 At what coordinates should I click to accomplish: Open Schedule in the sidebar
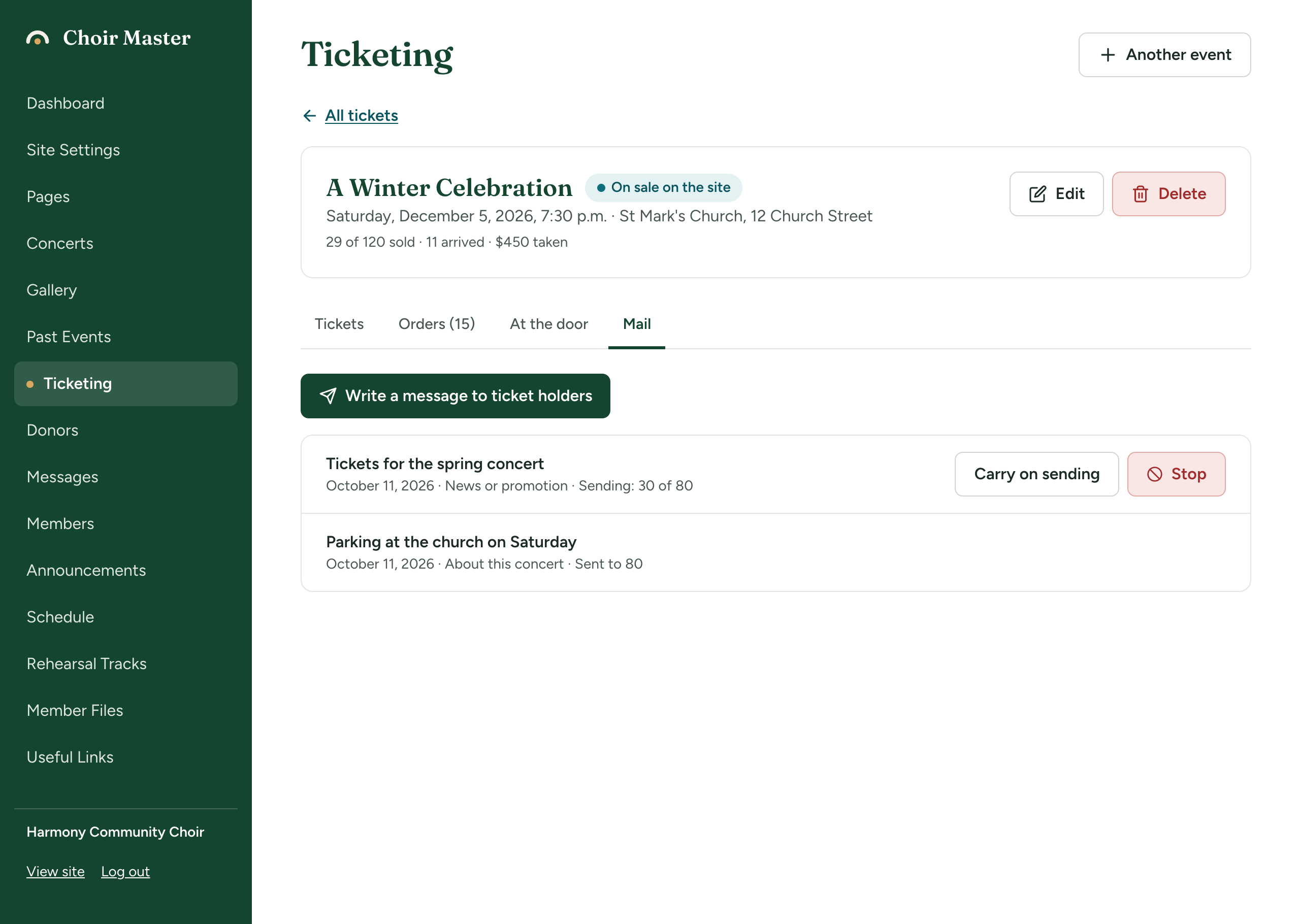pos(126,617)
